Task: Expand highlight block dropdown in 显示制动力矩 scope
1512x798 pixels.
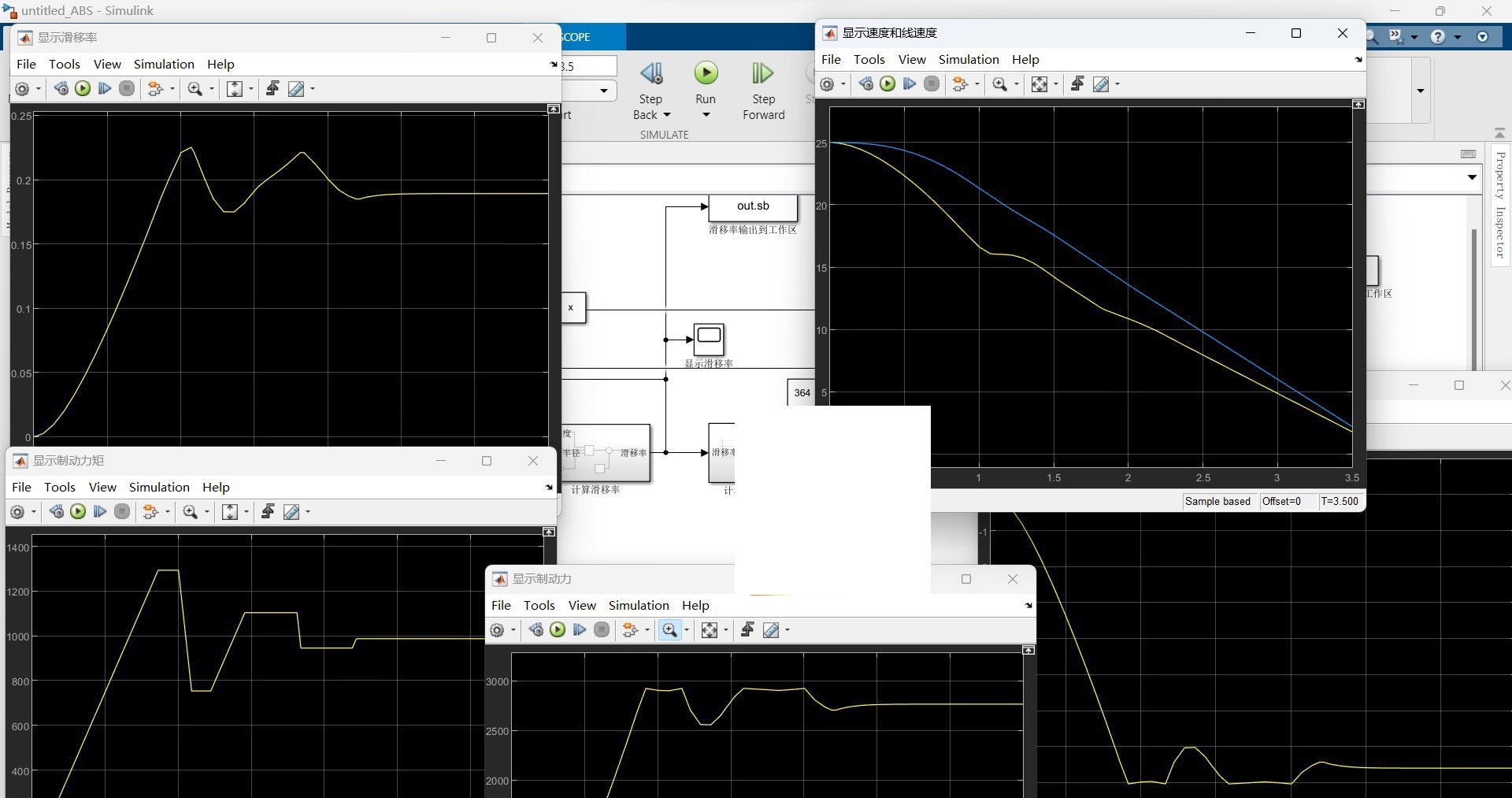Action: (167, 512)
